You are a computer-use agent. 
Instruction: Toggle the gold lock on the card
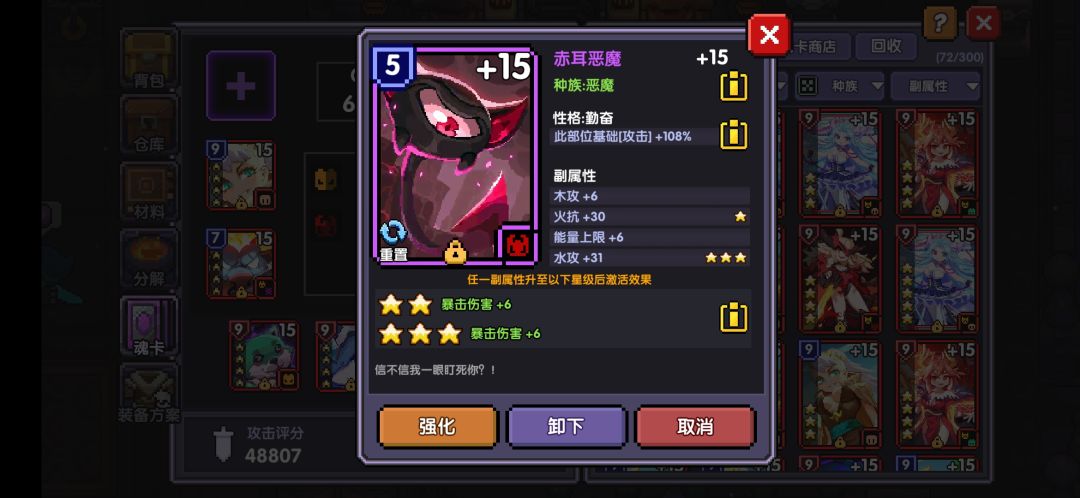(x=455, y=252)
